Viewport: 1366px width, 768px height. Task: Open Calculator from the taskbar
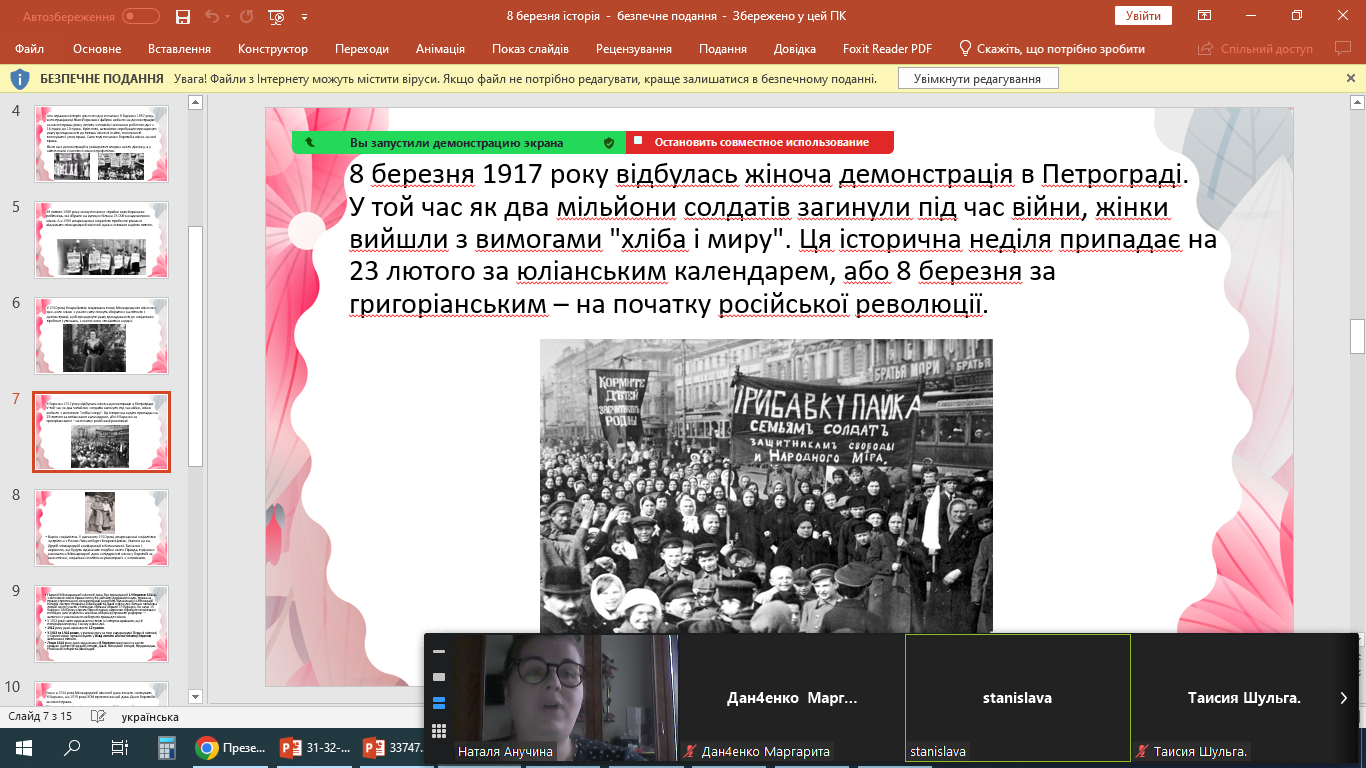[x=166, y=747]
